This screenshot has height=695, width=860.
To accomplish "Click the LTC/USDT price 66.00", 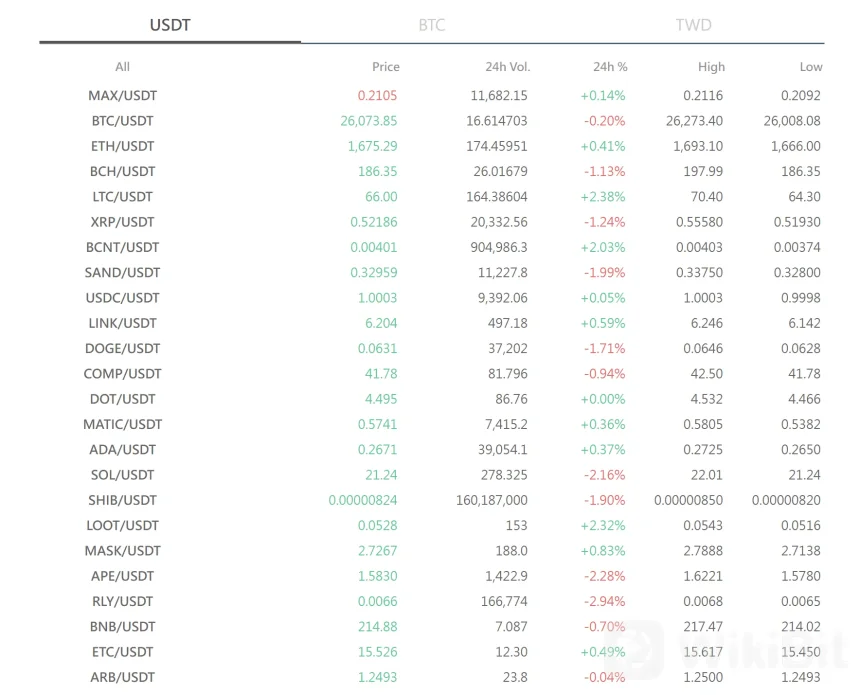I will tap(380, 197).
